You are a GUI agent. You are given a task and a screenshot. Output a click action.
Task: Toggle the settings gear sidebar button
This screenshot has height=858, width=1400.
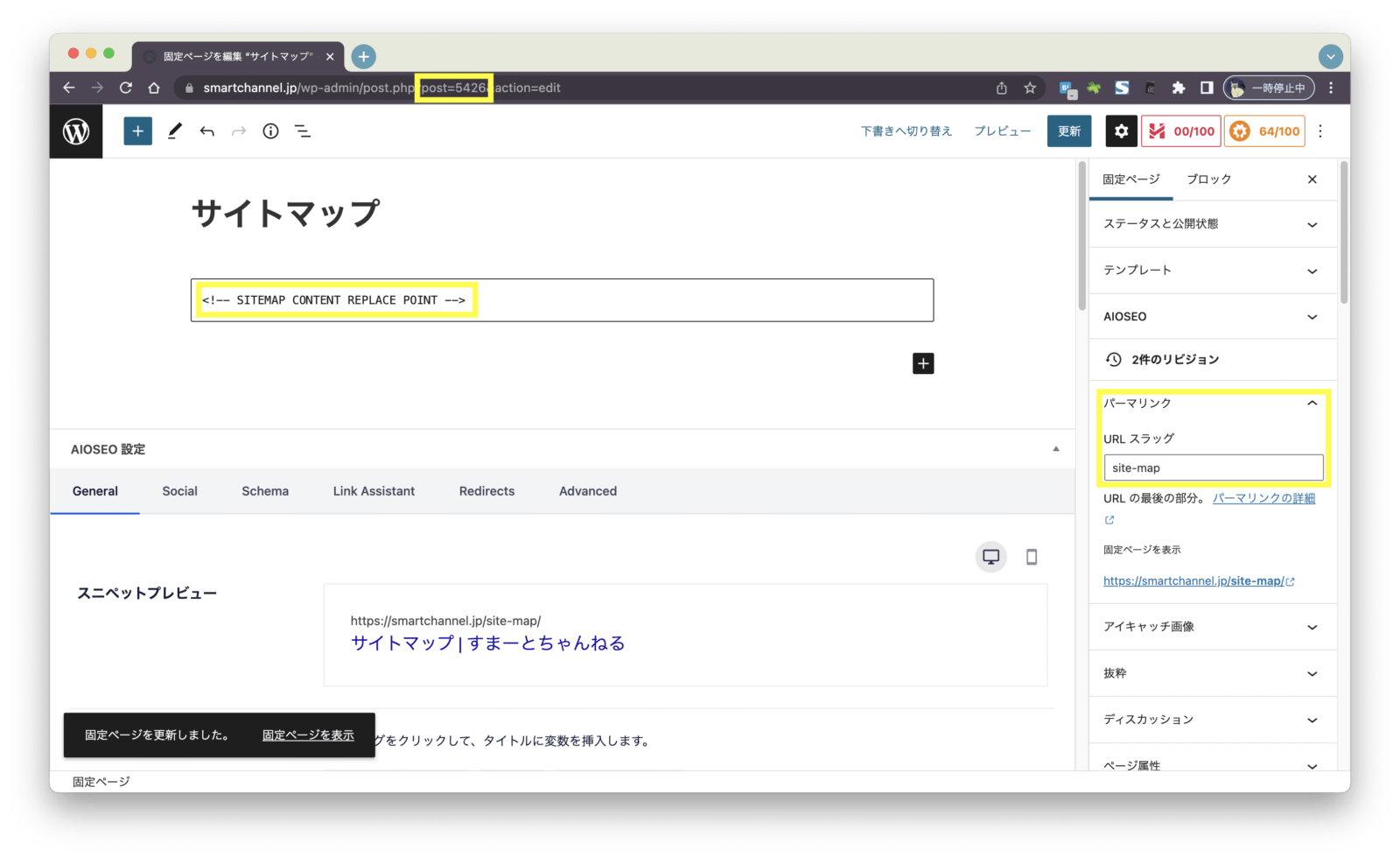(1121, 131)
